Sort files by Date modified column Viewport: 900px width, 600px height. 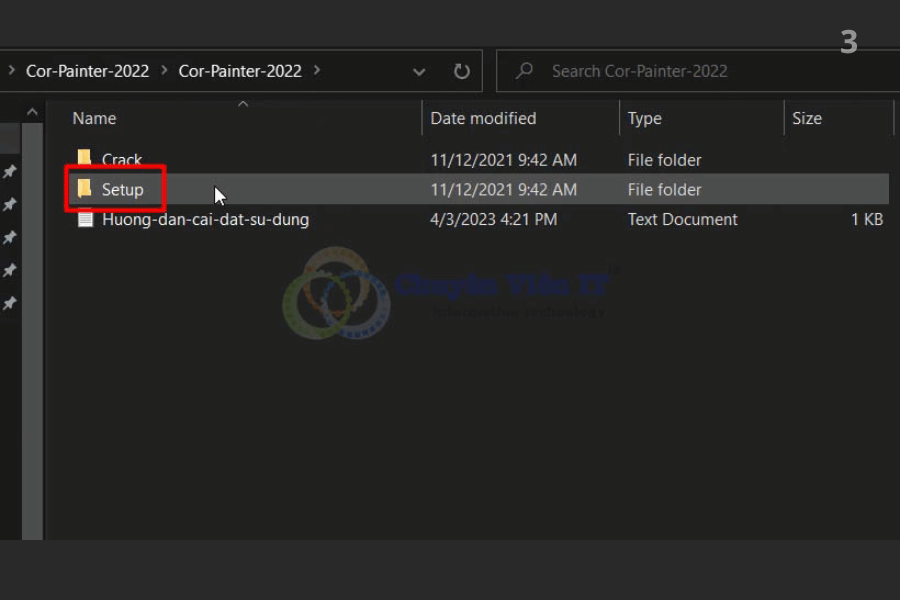coord(483,118)
